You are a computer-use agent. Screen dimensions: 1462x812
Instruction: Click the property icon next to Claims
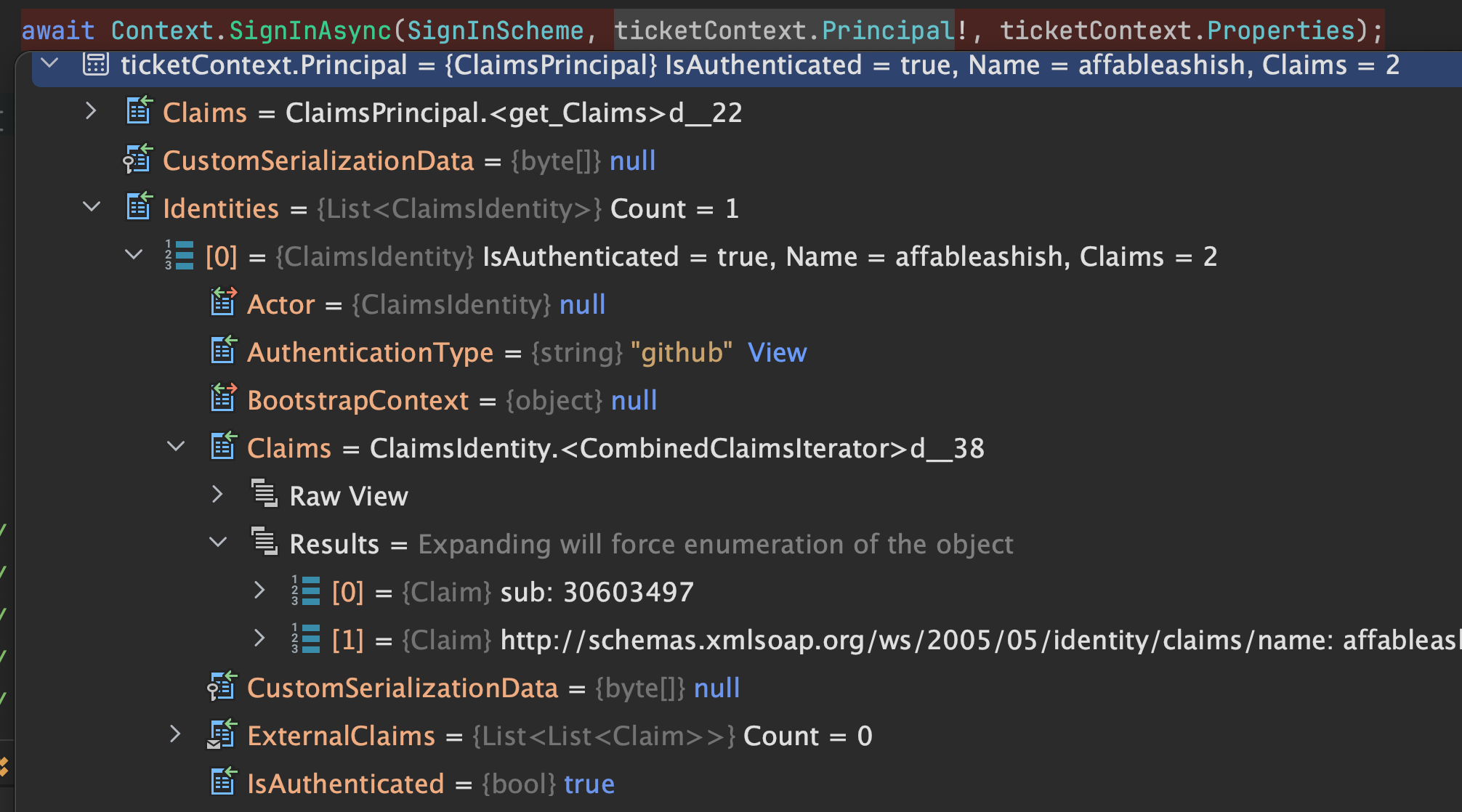[x=138, y=111]
